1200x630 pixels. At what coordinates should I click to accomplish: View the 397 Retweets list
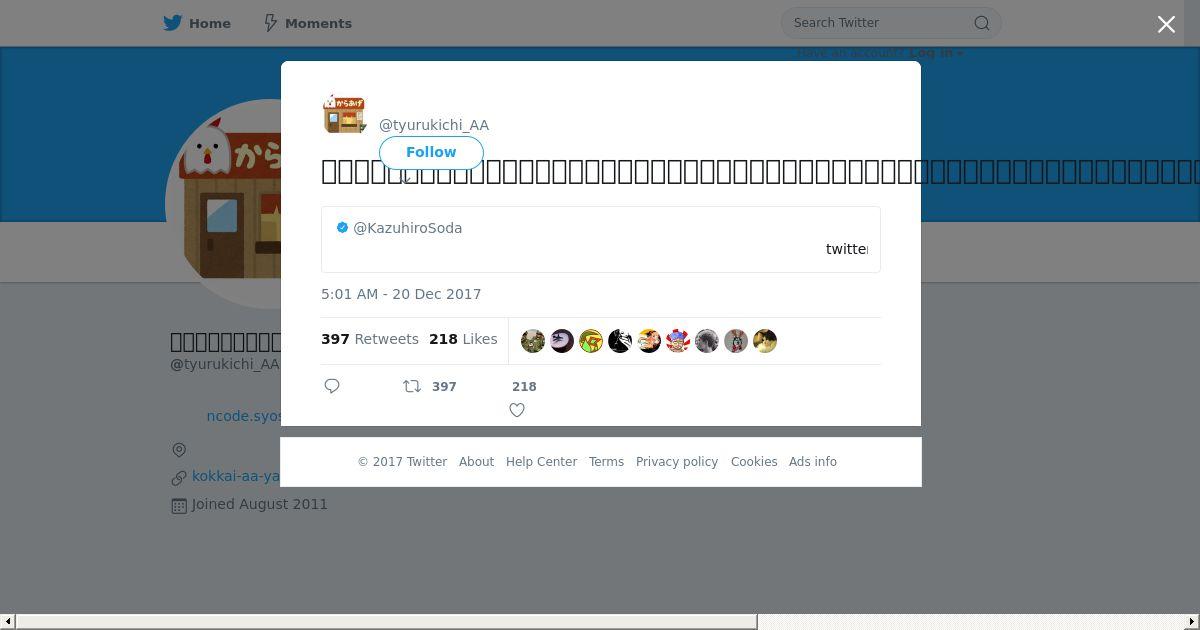click(370, 339)
